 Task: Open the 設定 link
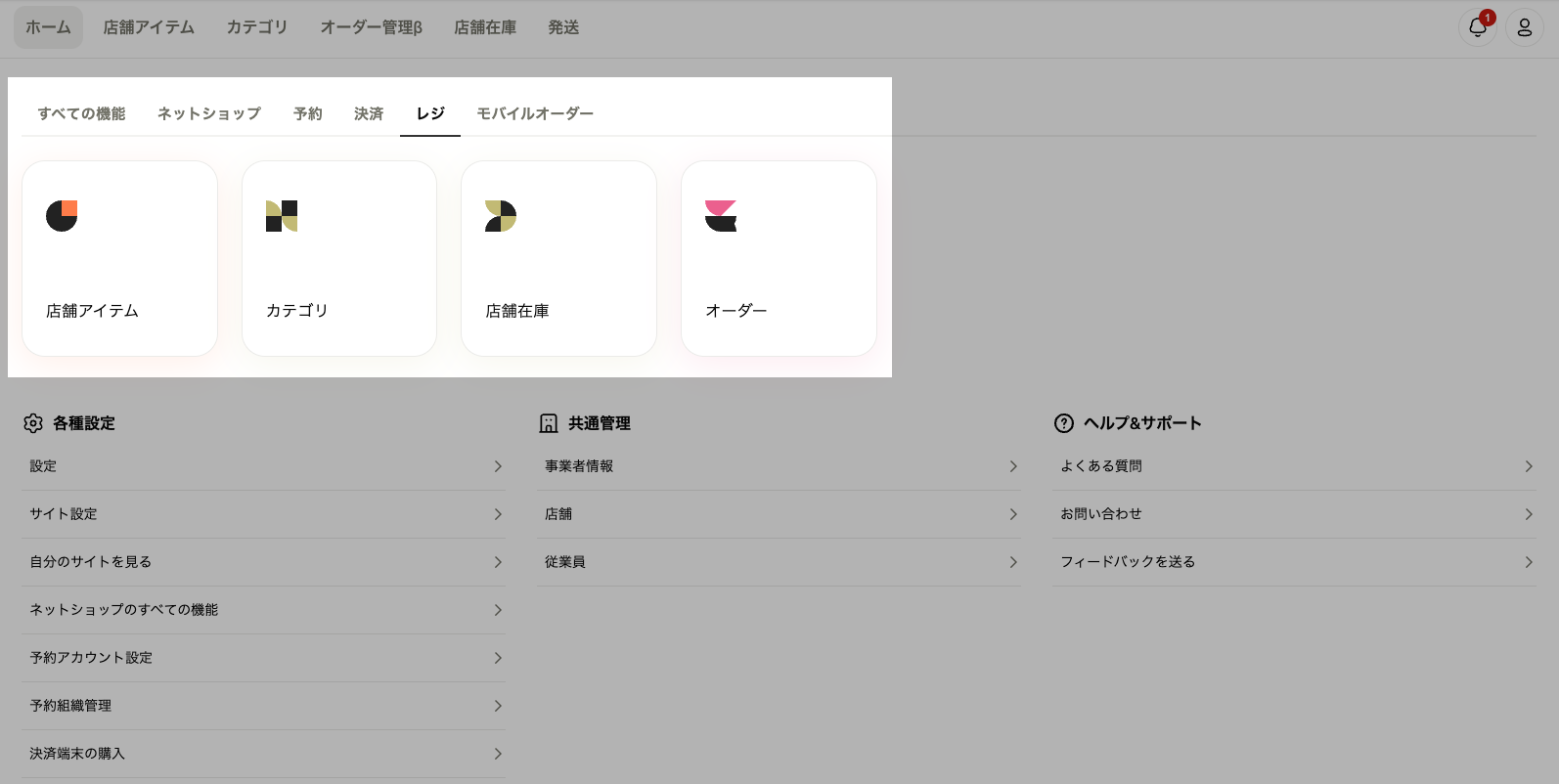(x=264, y=466)
